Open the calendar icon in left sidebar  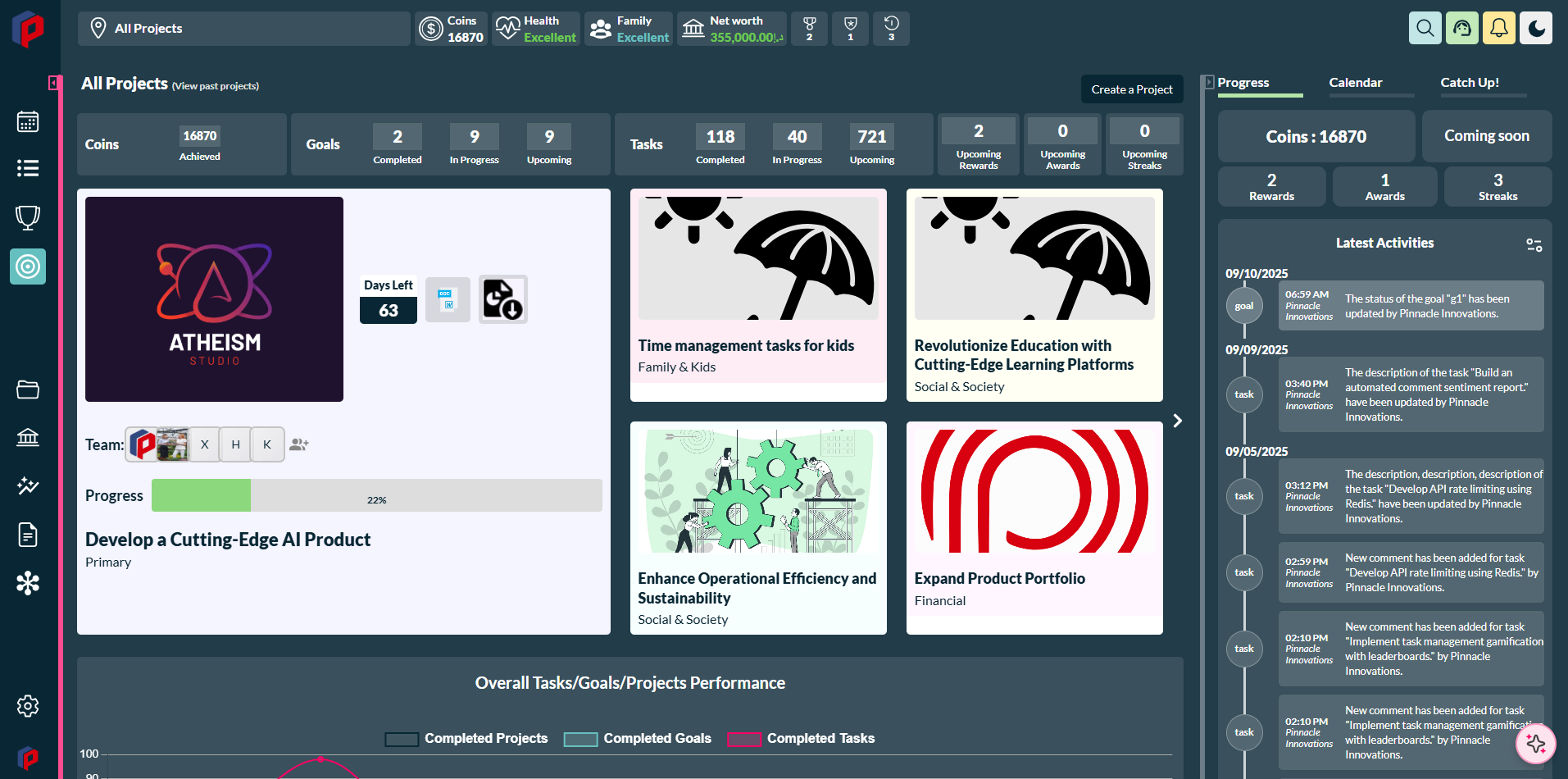tap(28, 122)
